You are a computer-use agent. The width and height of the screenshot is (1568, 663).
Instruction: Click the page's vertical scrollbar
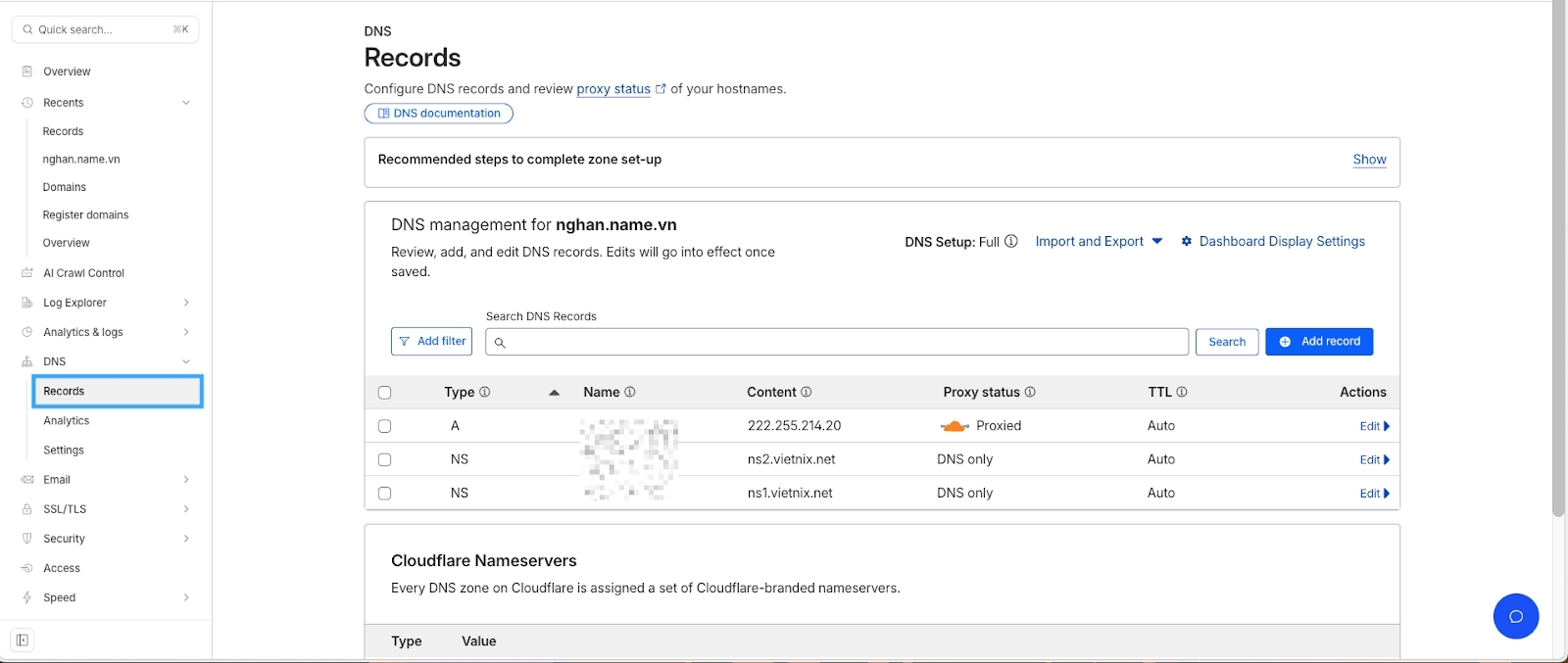1558,294
